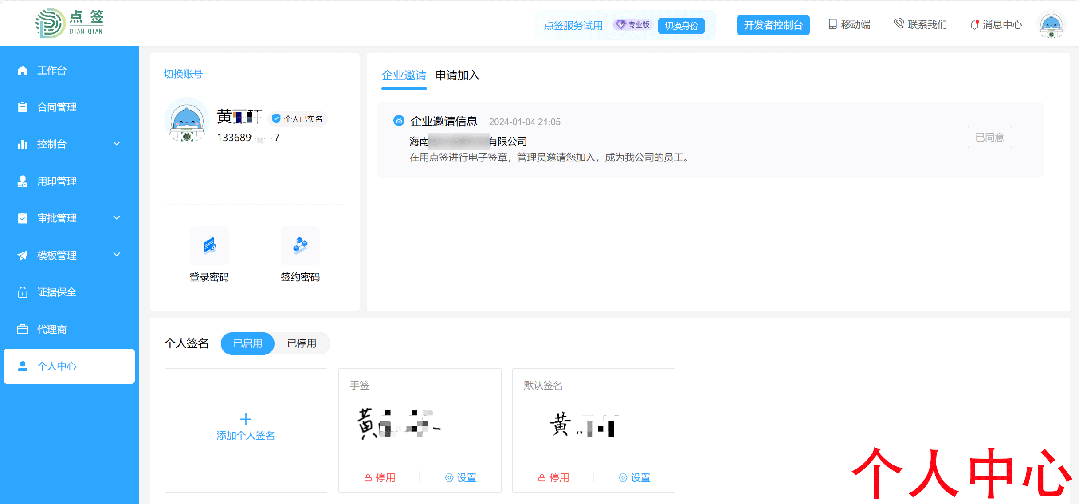Image resolution: width=1079 pixels, height=504 pixels.
Task: Click the 点签 logo in the header
Action: click(x=70, y=24)
